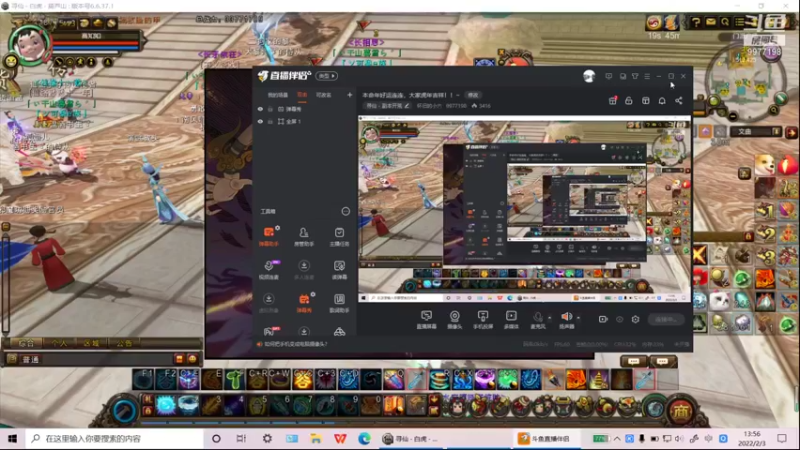Viewport: 800px width, 450px height.
Task: Click the 虚拟形象 download icon
Action: pos(268,299)
